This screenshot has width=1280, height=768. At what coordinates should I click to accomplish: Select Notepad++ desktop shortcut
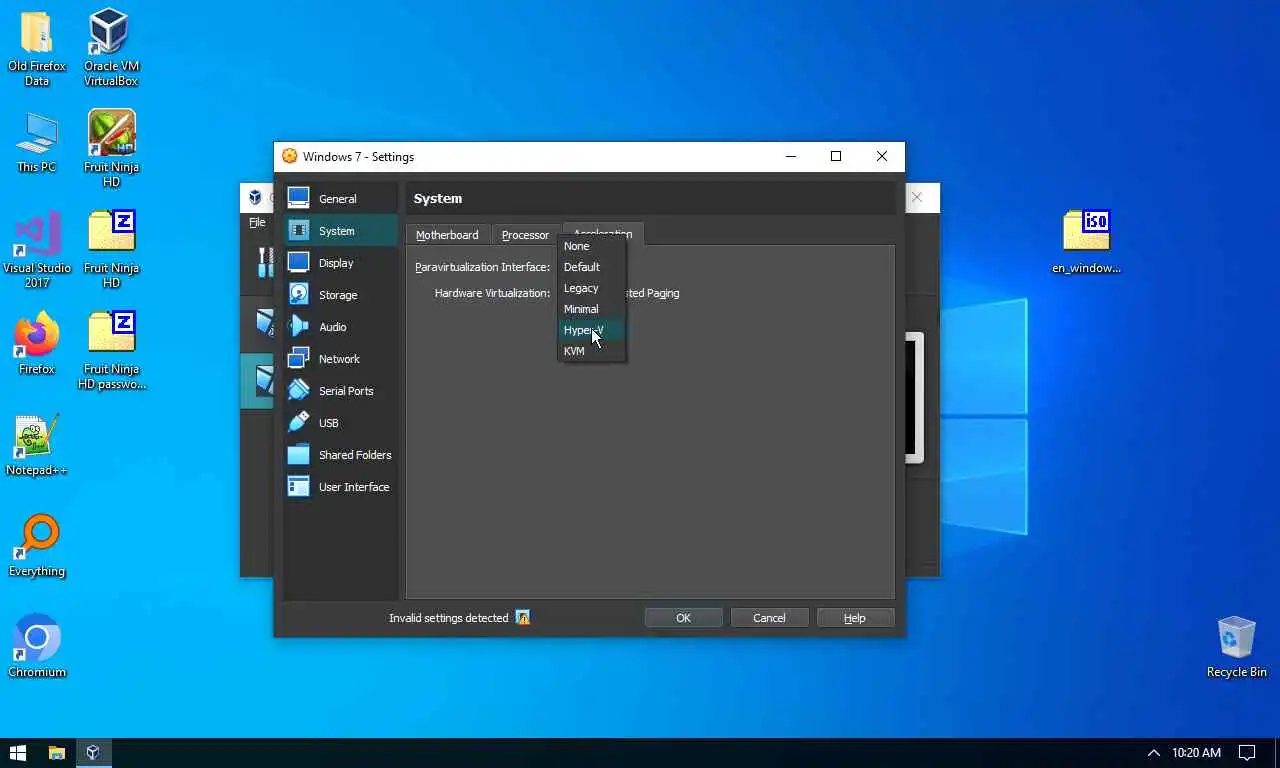coord(37,445)
